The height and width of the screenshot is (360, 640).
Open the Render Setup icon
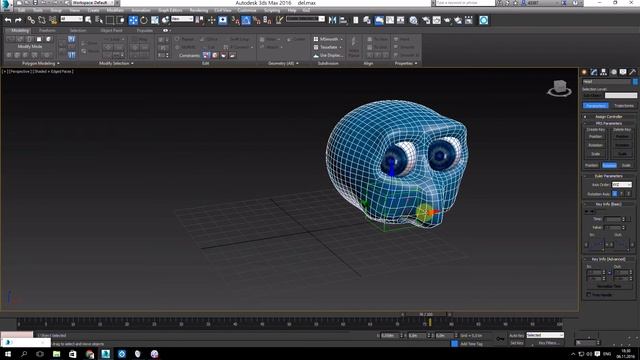(x=426, y=20)
